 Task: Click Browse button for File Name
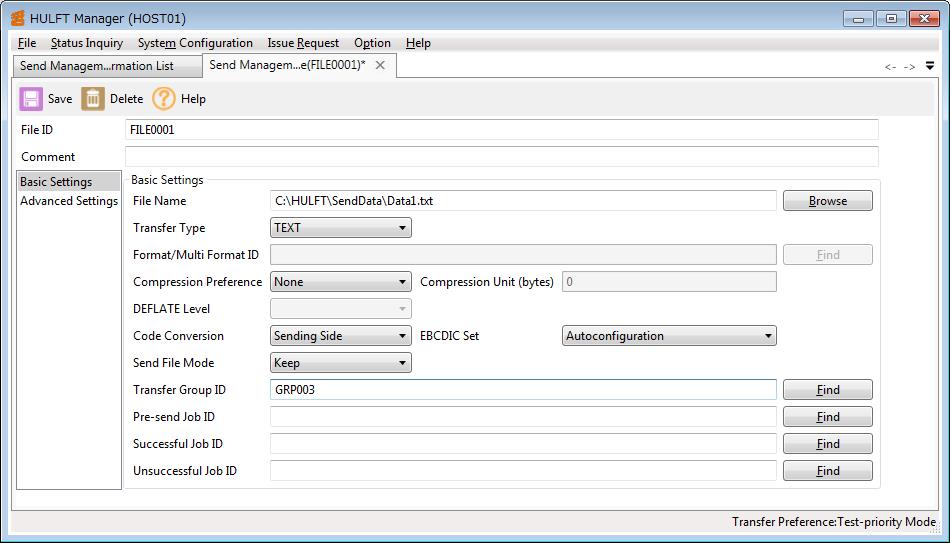click(x=828, y=201)
